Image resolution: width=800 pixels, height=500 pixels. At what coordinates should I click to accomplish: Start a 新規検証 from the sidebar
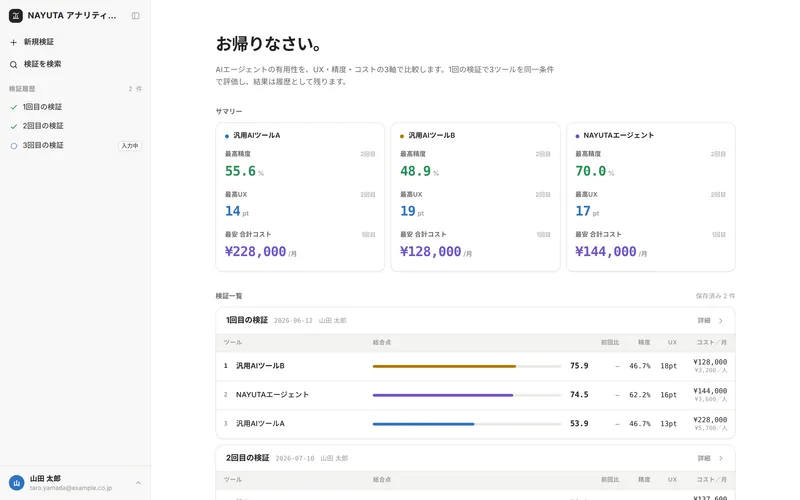point(75,42)
